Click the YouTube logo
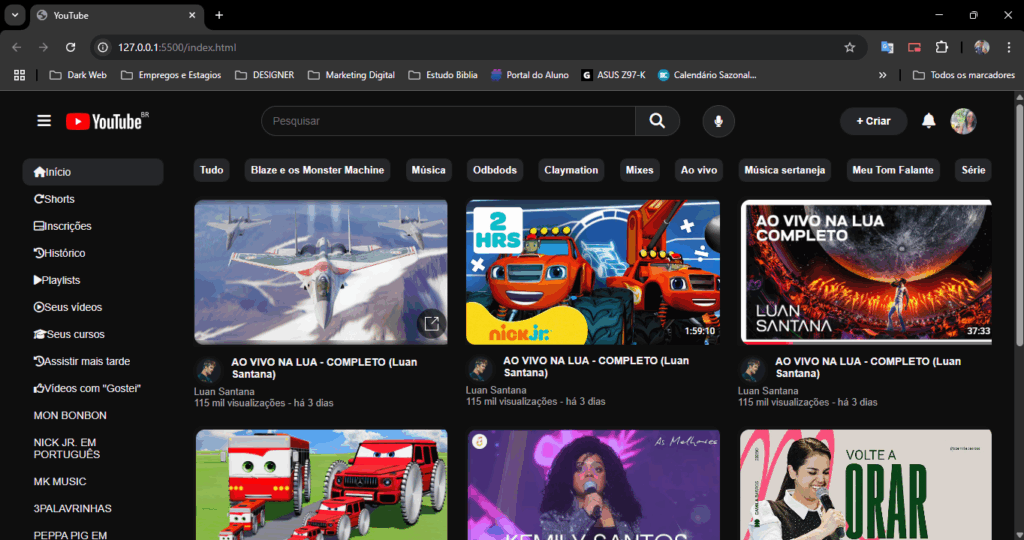The width and height of the screenshot is (1024, 540). tap(107, 121)
